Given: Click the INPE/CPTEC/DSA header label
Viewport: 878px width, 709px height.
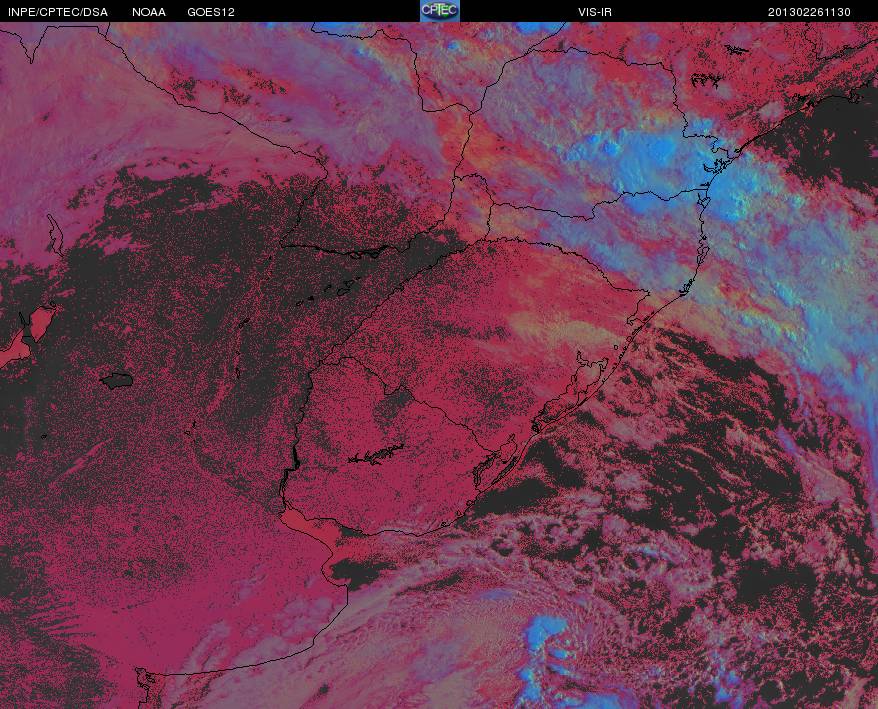Looking at the screenshot, I should [58, 12].
